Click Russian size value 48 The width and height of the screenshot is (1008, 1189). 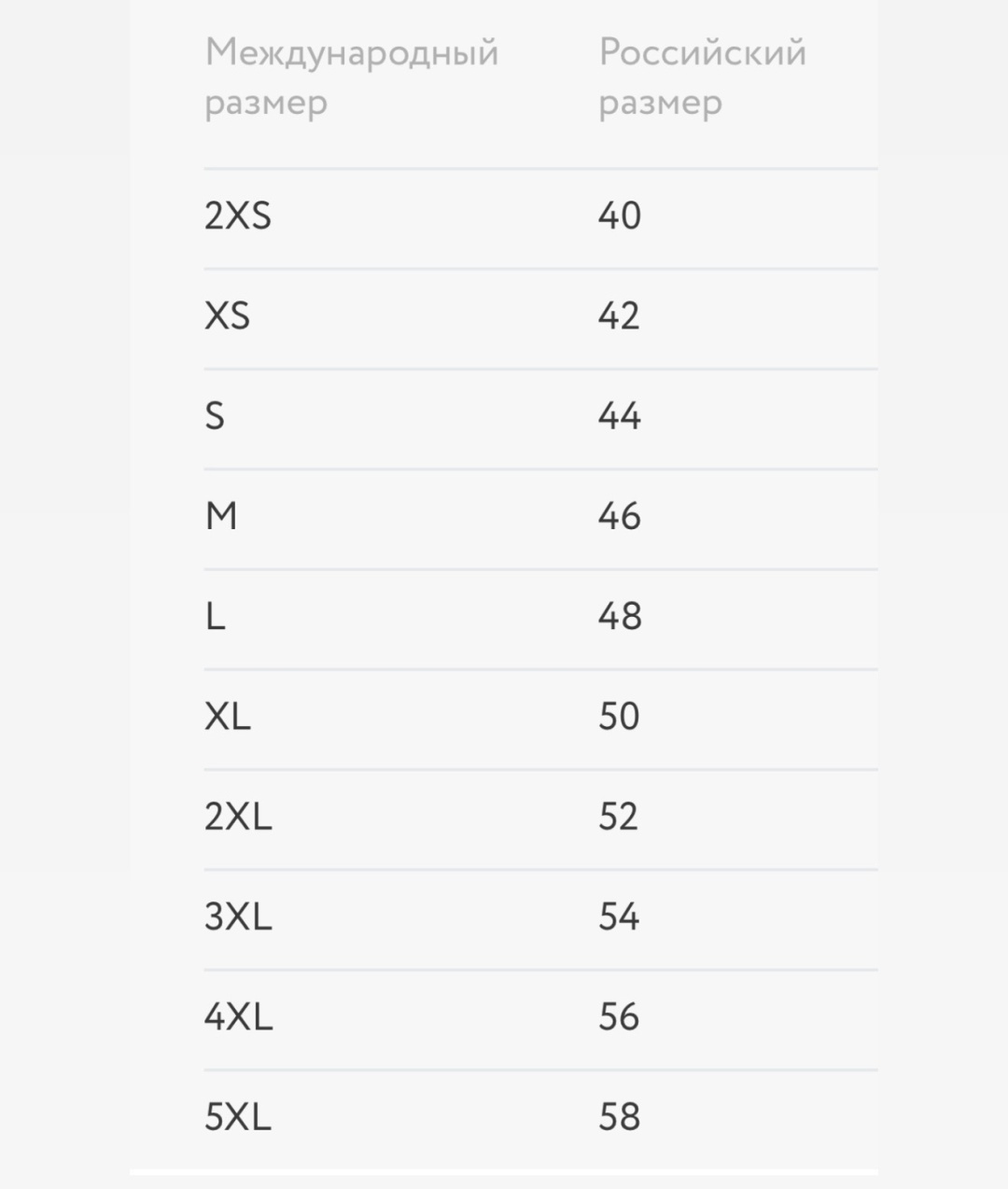pos(620,617)
